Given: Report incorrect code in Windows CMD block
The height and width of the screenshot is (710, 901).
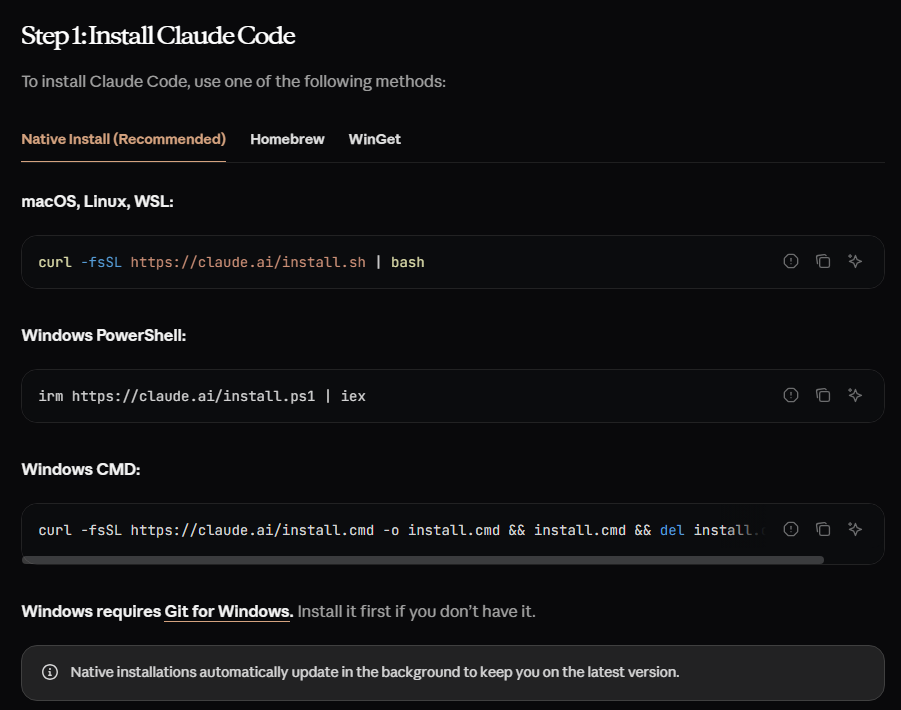Looking at the screenshot, I should (791, 529).
